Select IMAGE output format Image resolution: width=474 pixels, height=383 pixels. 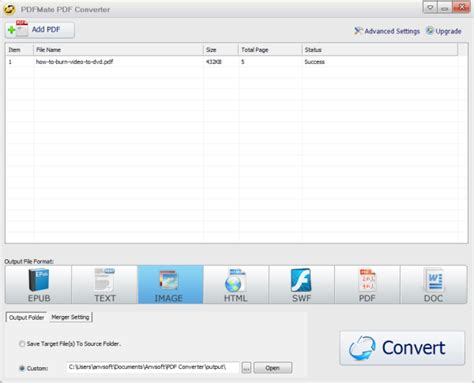click(x=170, y=285)
